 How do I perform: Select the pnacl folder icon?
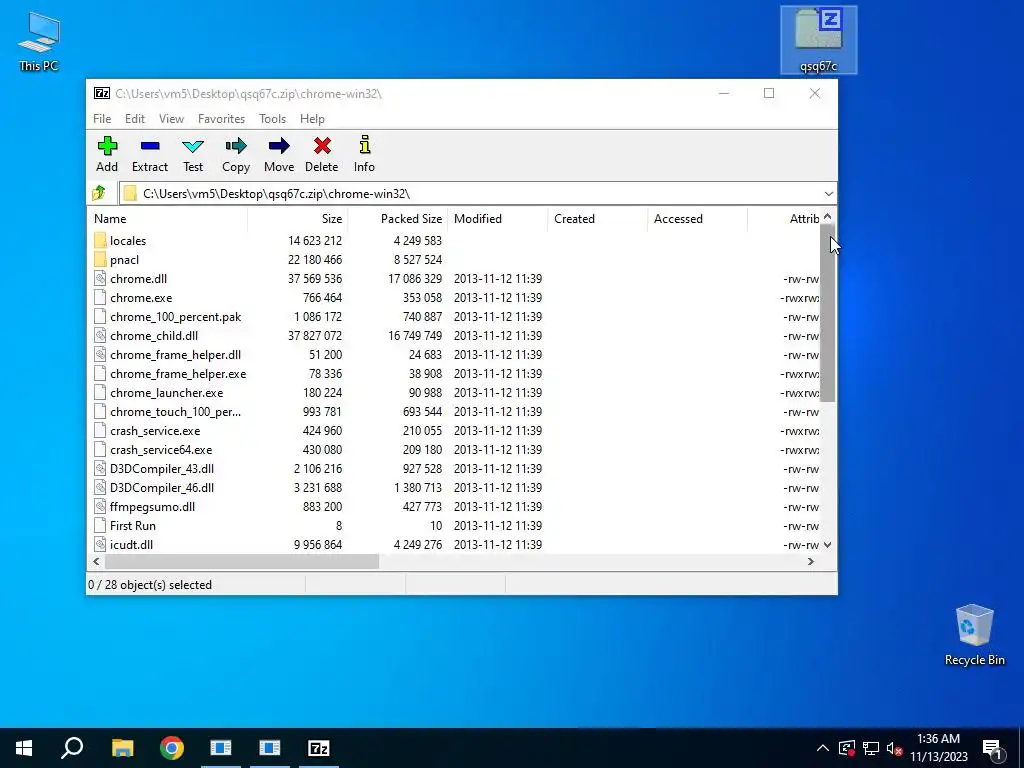coord(100,259)
